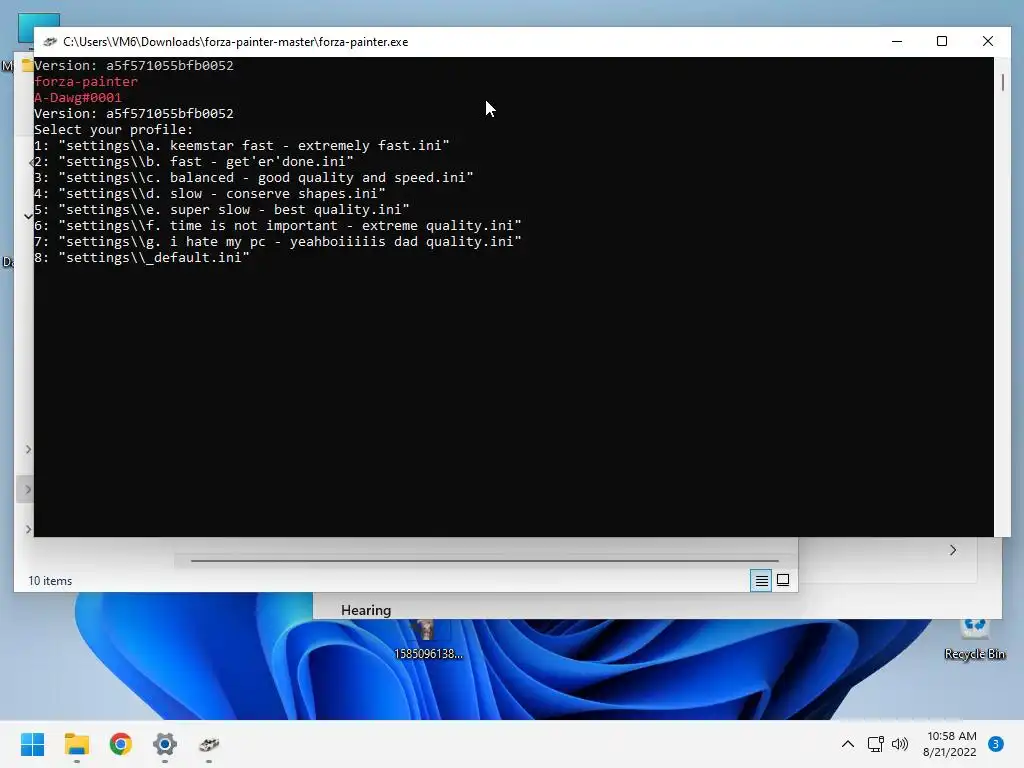The width and height of the screenshot is (1024, 768).
Task: Expand the lowest Explorer sidebar tree chevron
Action: pyautogui.click(x=28, y=529)
